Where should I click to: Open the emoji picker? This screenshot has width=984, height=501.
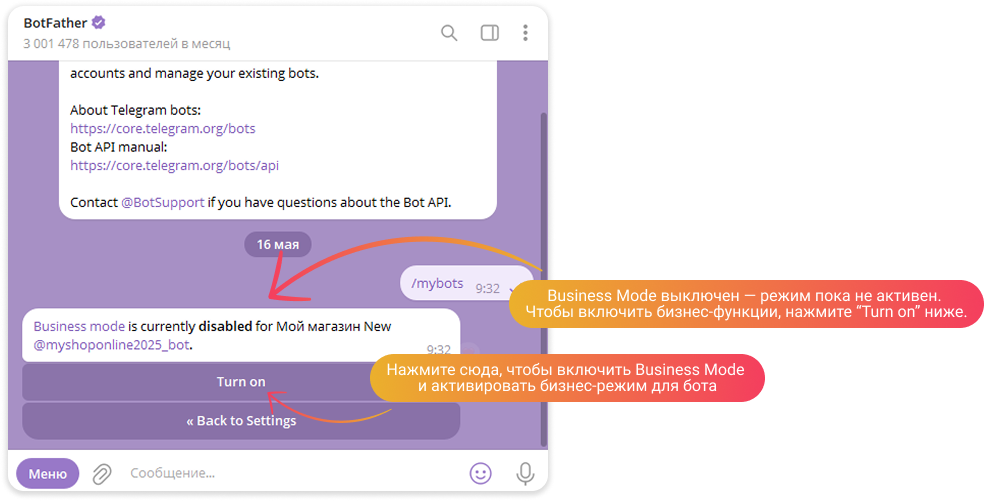point(481,473)
